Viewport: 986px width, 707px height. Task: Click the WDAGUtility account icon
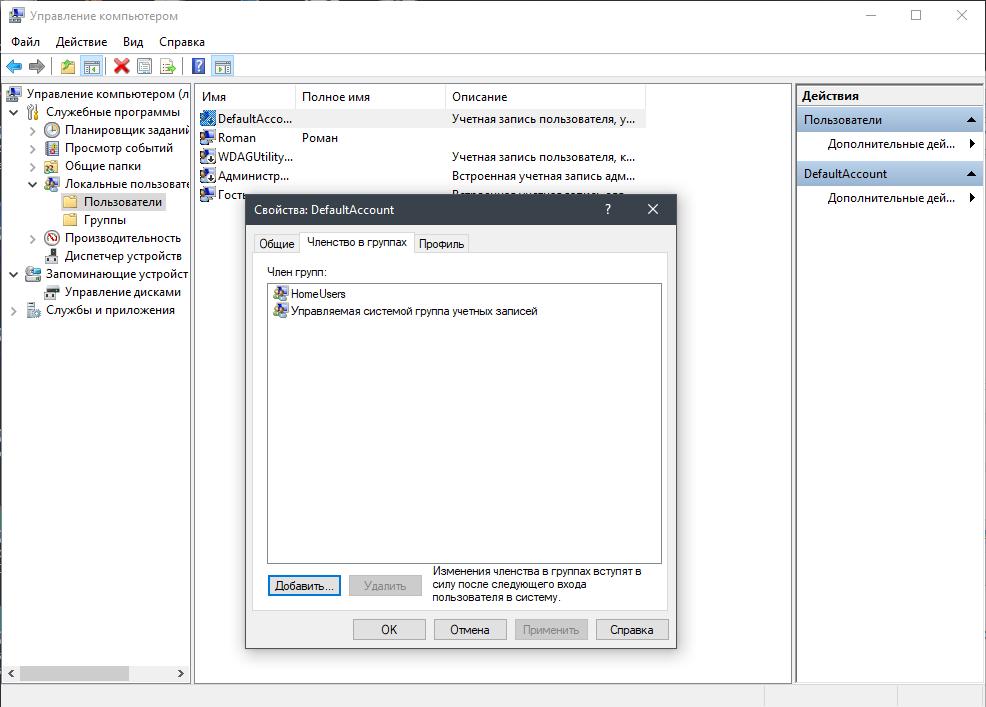tap(208, 157)
